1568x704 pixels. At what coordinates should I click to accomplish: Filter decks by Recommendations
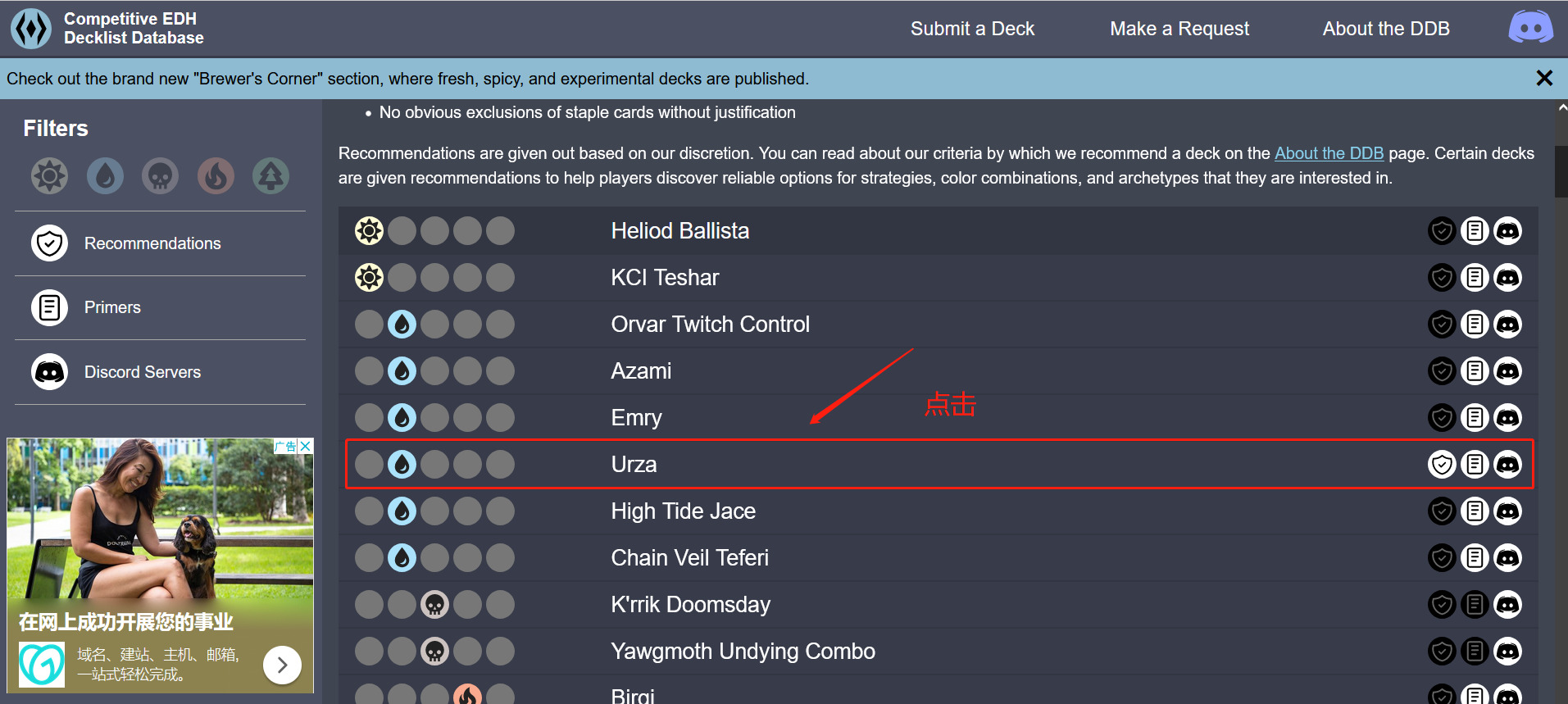tap(152, 243)
